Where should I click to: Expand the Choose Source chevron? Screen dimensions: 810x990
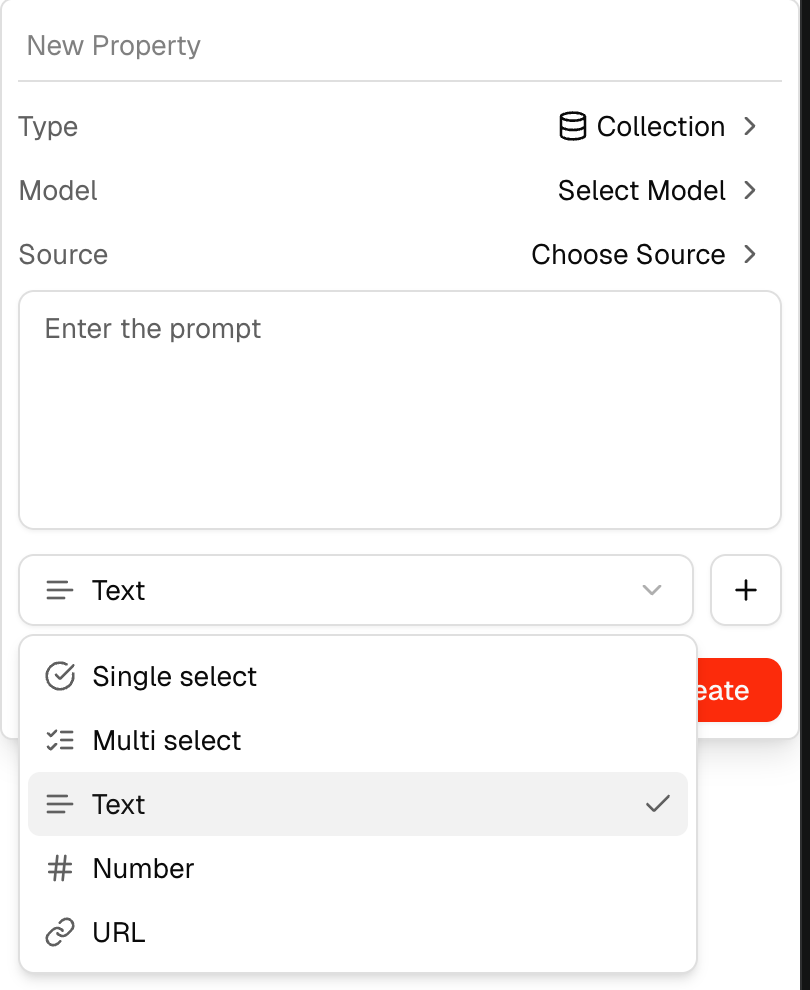pos(750,254)
